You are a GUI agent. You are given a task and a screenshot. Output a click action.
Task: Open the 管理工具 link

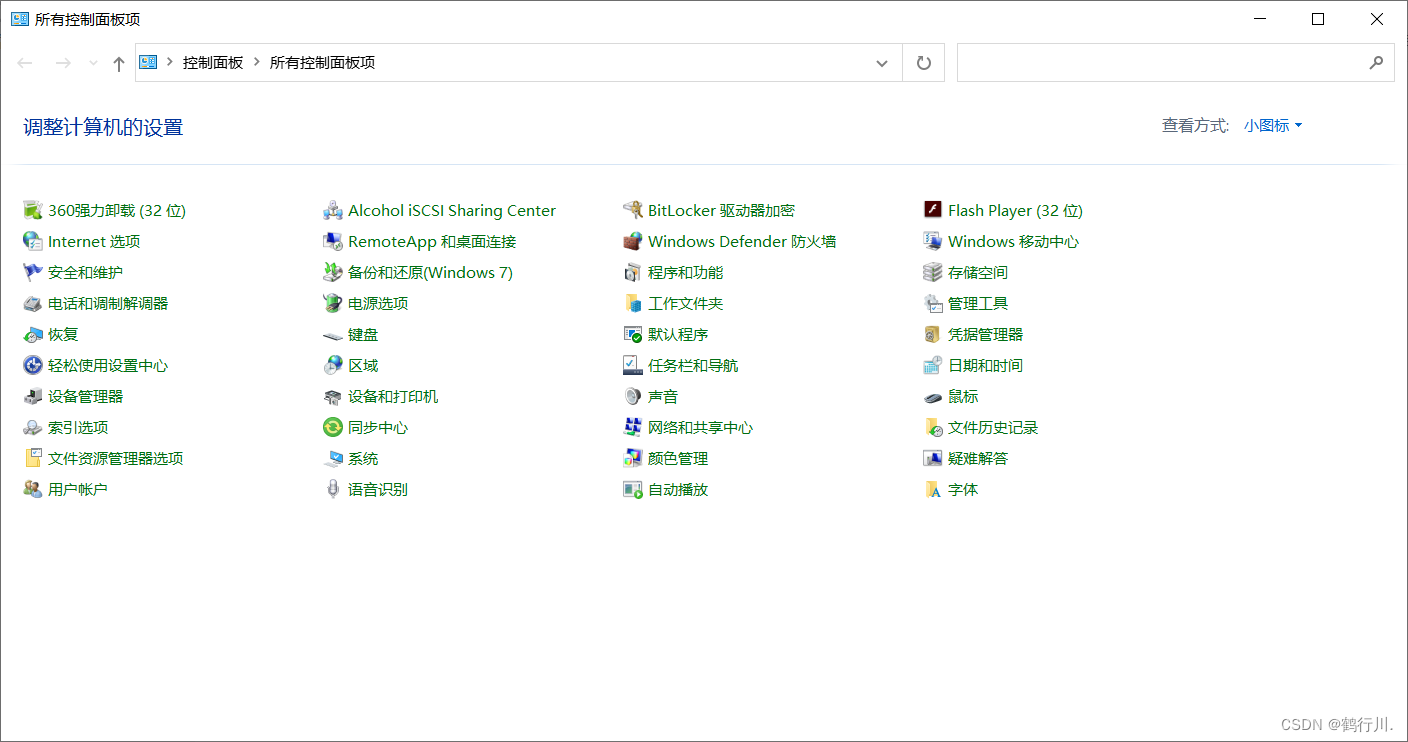[x=978, y=303]
